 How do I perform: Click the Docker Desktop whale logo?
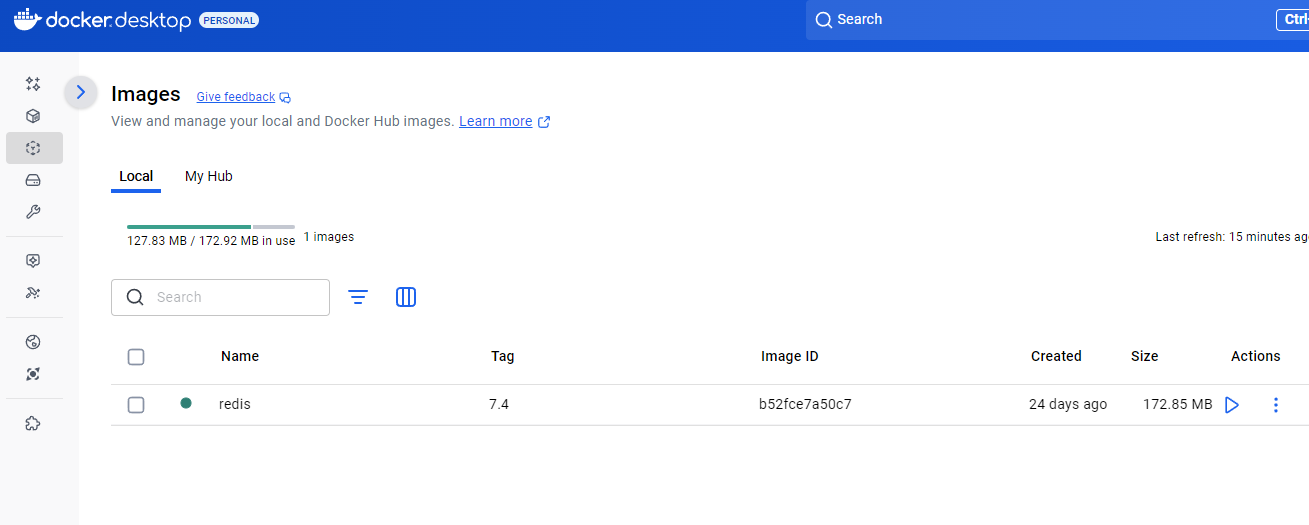[28, 19]
